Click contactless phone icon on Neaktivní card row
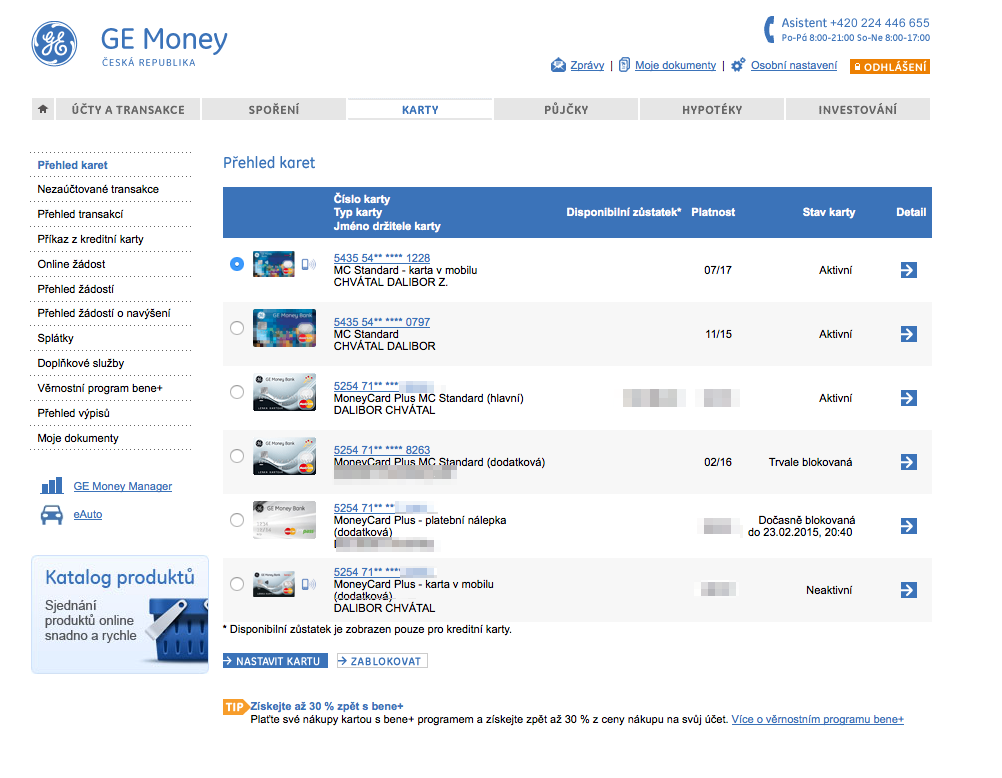 click(x=308, y=584)
